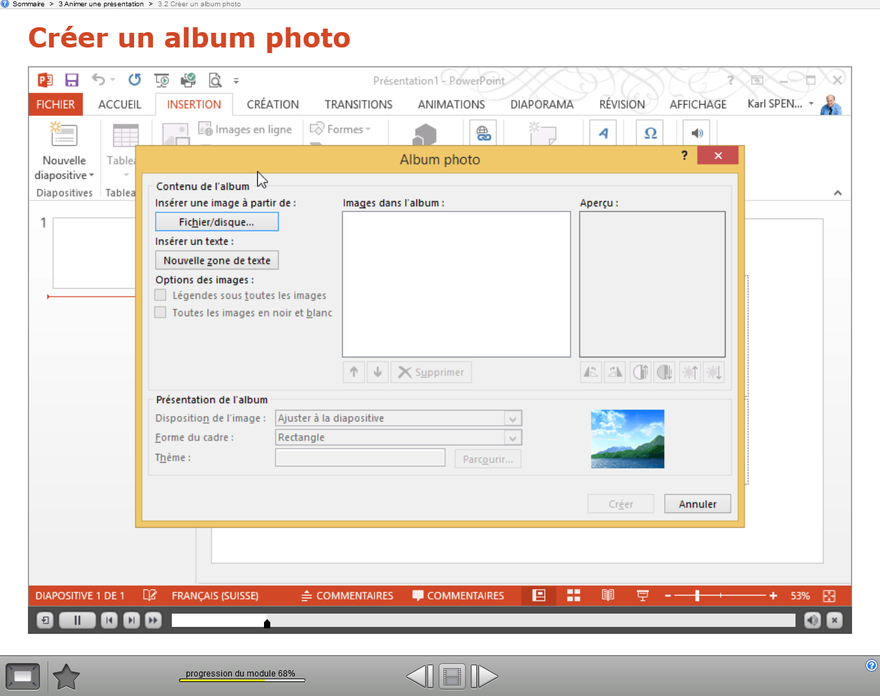Click the speaker audio icon in ribbon
880x696 pixels.
click(697, 134)
